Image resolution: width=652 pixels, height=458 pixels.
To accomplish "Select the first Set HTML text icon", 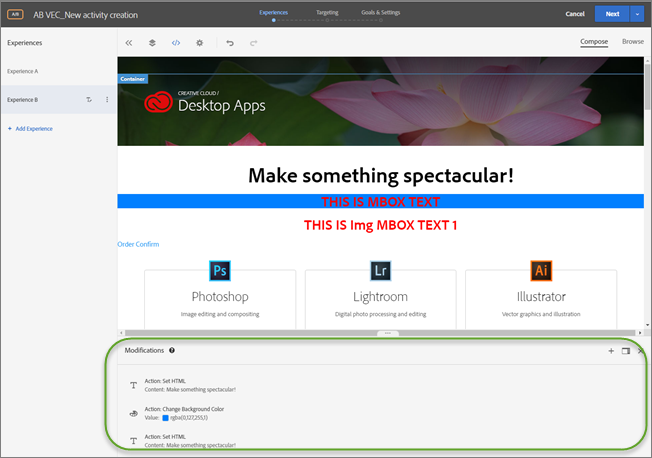I will (x=133, y=386).
